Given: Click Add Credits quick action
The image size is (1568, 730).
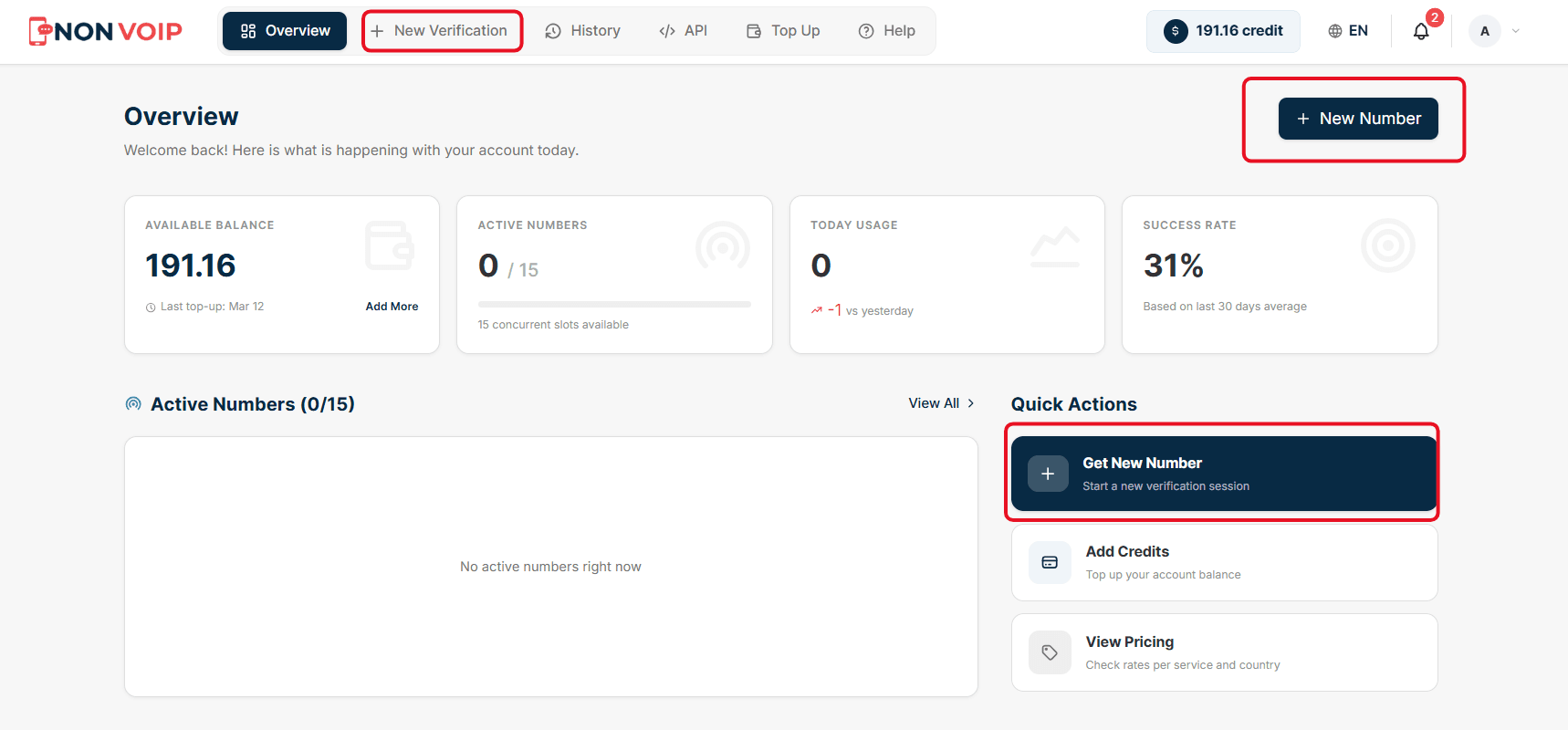Looking at the screenshot, I should tap(1224, 562).
